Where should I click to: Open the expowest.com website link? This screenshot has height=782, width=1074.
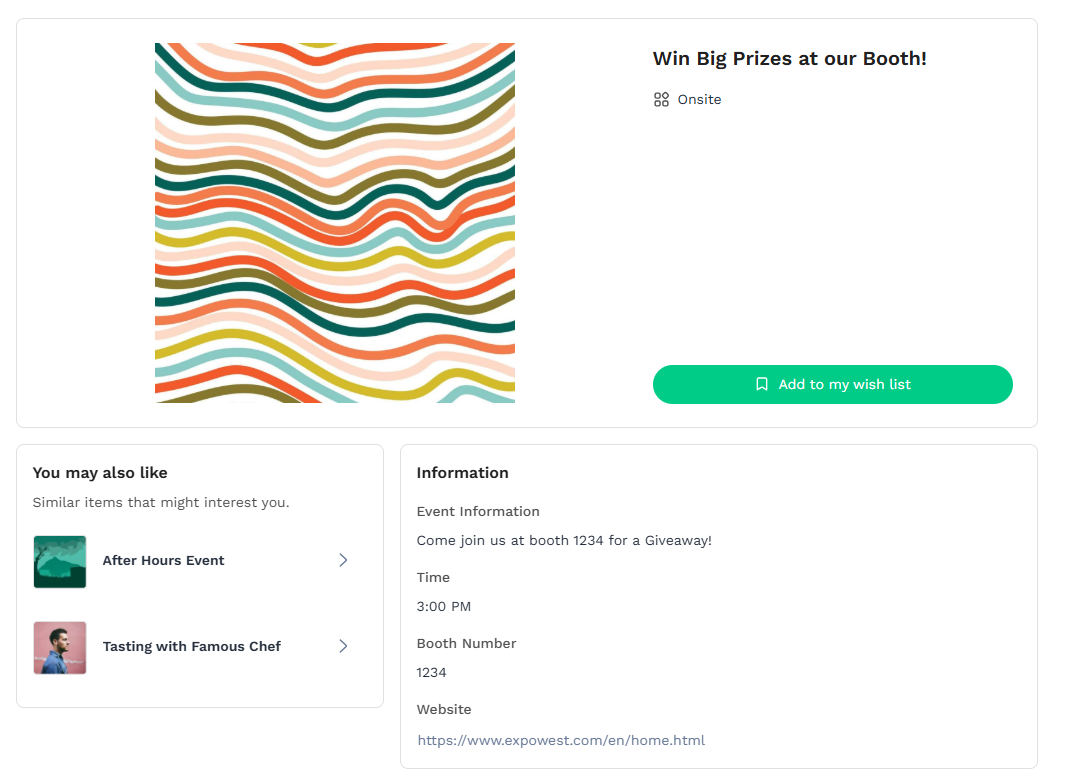click(561, 740)
